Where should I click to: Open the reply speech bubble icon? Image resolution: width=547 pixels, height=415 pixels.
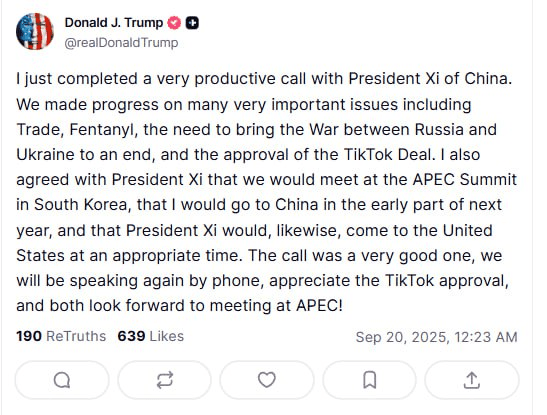(x=62, y=380)
